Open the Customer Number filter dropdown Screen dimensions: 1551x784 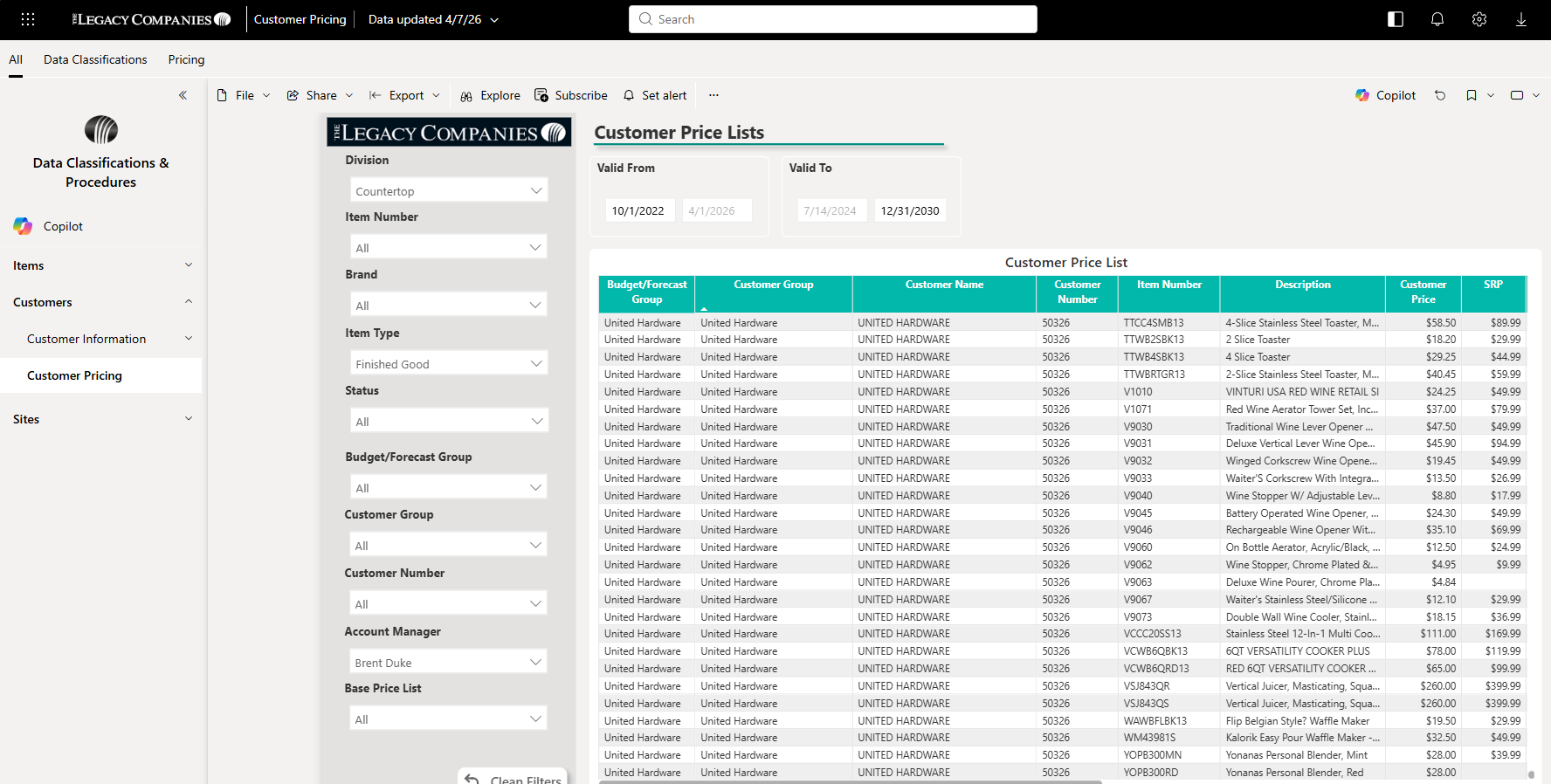[x=449, y=603]
